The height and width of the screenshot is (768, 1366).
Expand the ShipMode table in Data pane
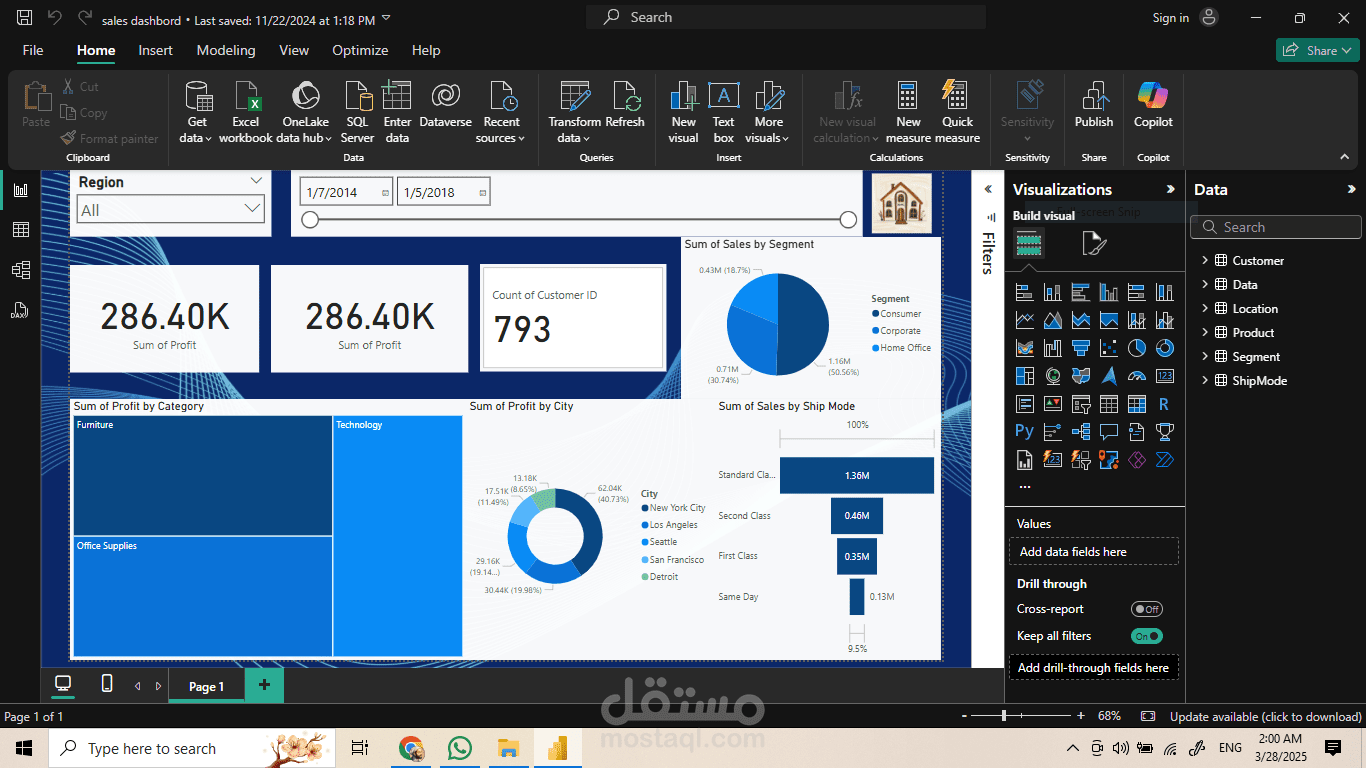click(x=1205, y=380)
